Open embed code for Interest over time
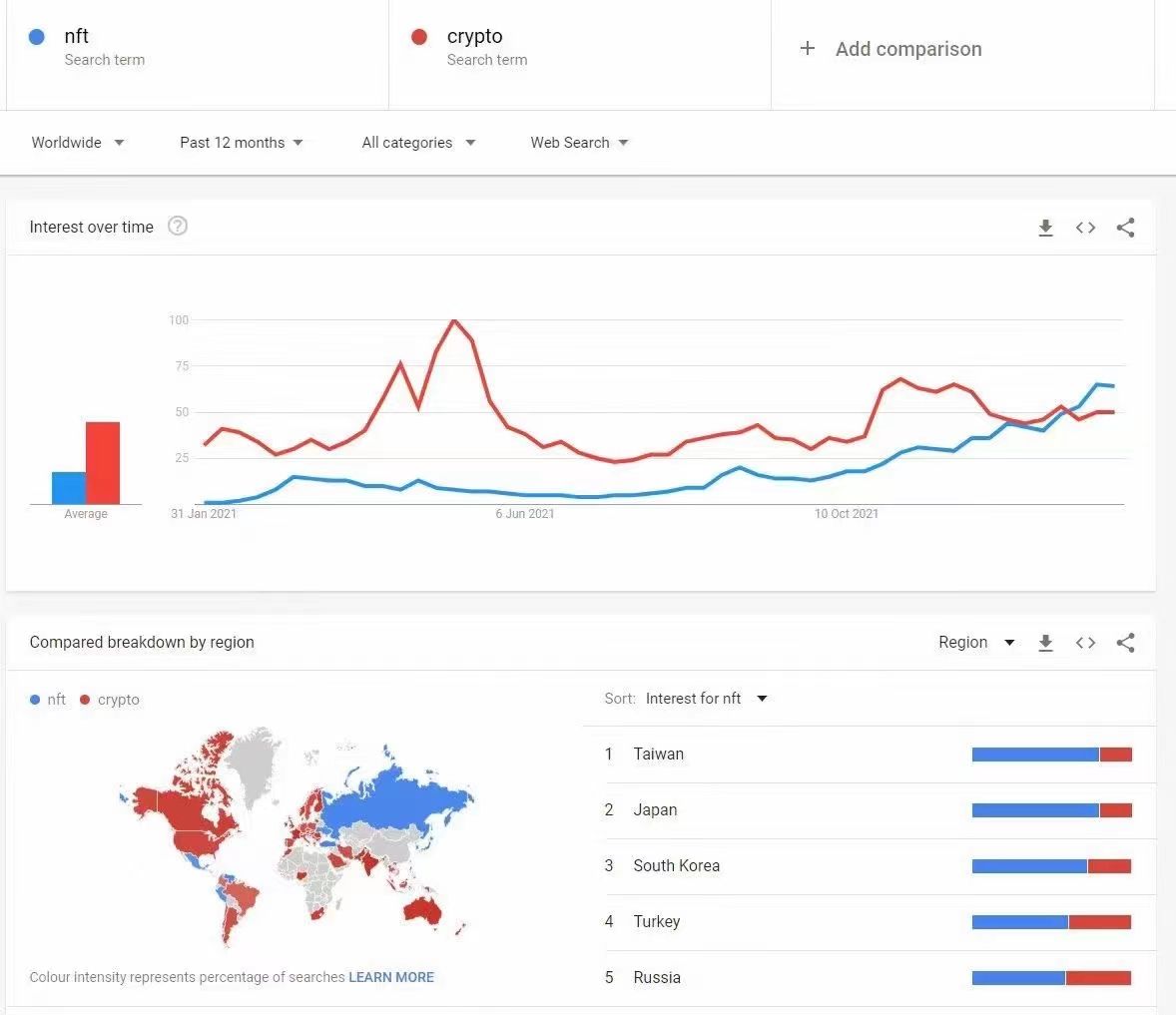Image resolution: width=1176 pixels, height=1015 pixels. 1085,228
